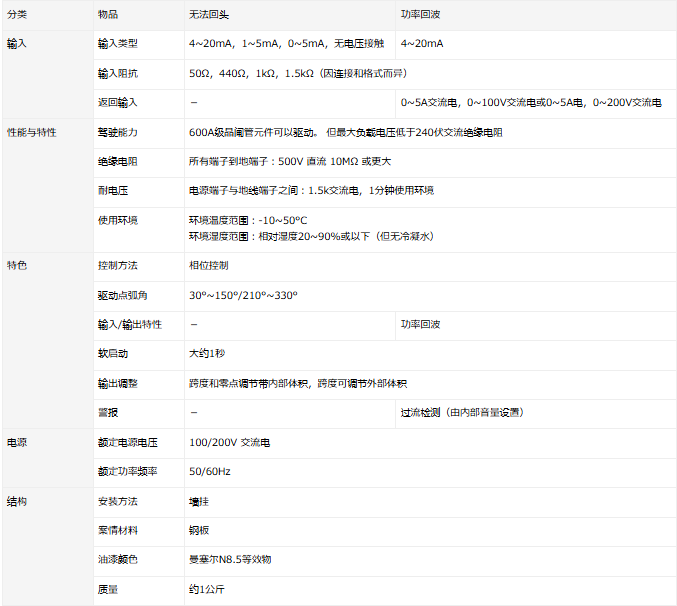This screenshot has width=677, height=606.
Task: Select the 0~5A交流电 feedback input value
Action: 531,102
